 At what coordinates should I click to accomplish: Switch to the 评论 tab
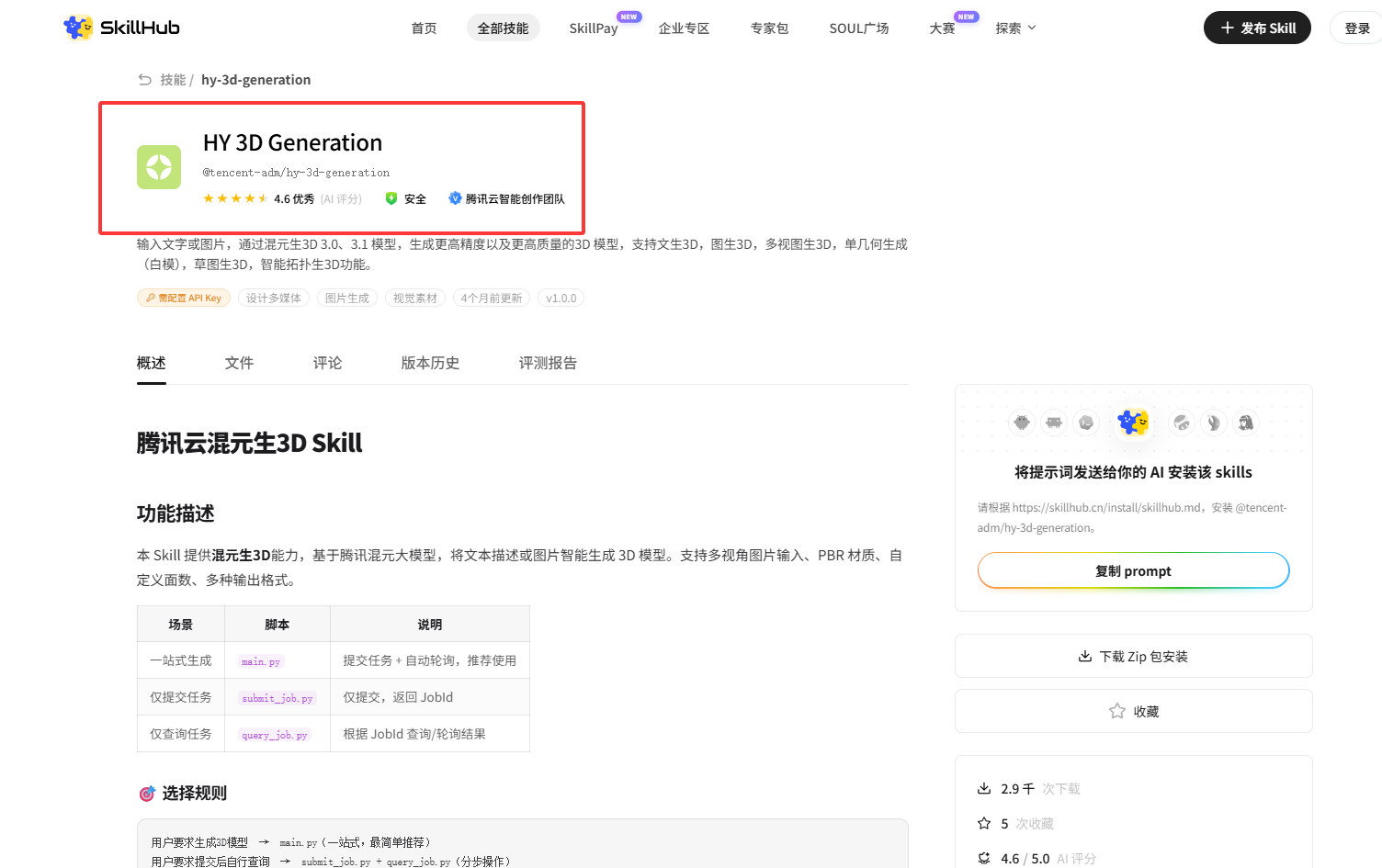[x=328, y=364]
